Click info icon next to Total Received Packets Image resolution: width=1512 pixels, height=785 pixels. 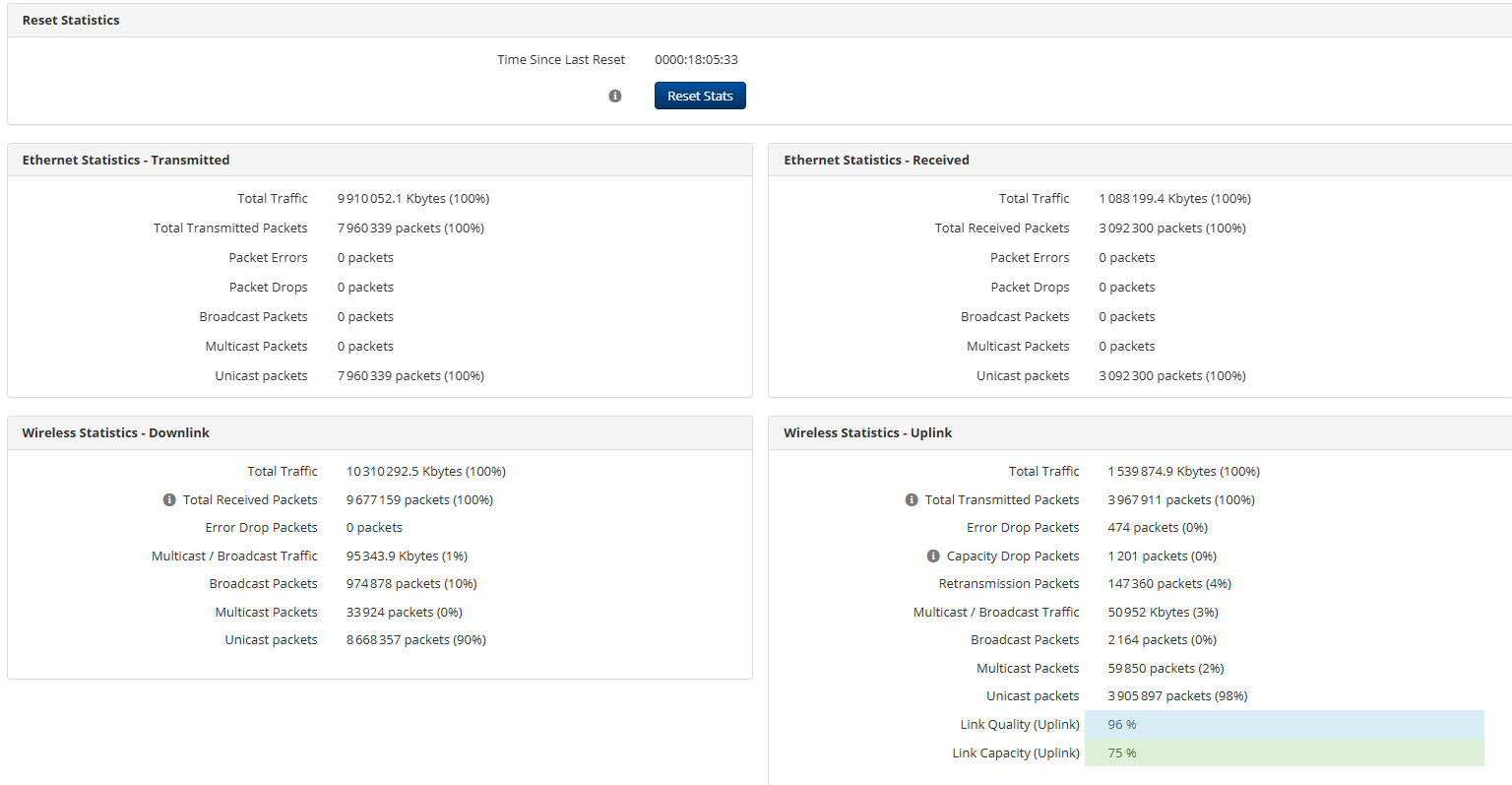(x=169, y=499)
